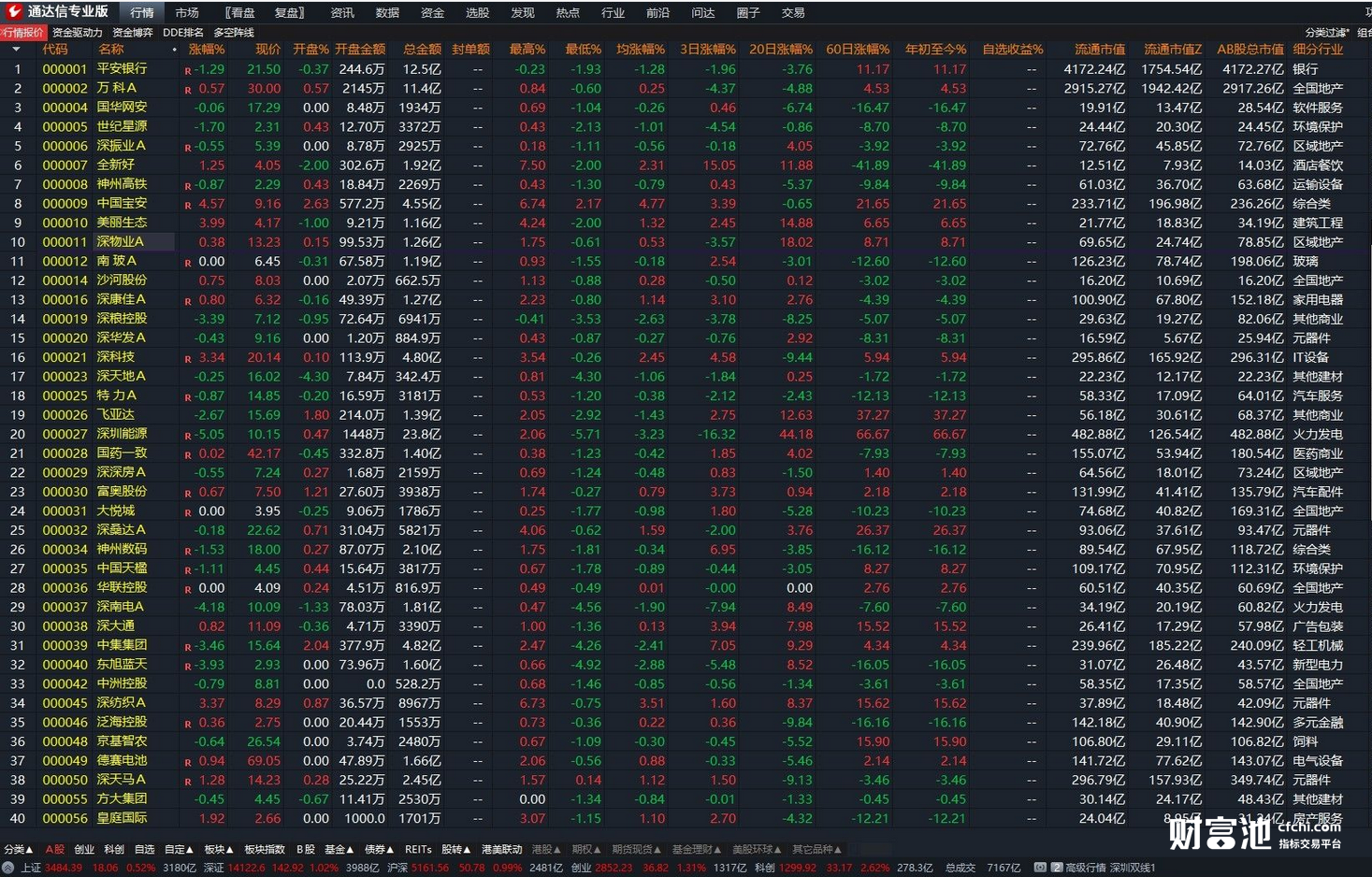
Task: Open the 行业 menu
Action: point(613,12)
